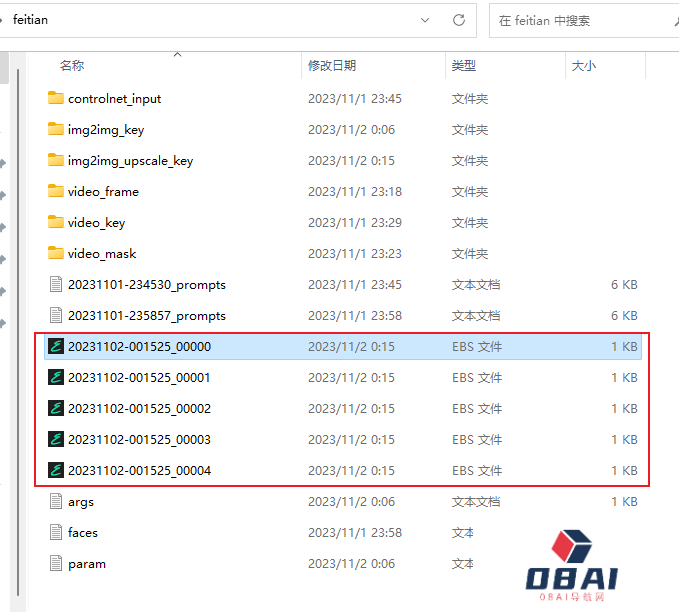Select the 20231102-001525_00004 file name

(139, 471)
